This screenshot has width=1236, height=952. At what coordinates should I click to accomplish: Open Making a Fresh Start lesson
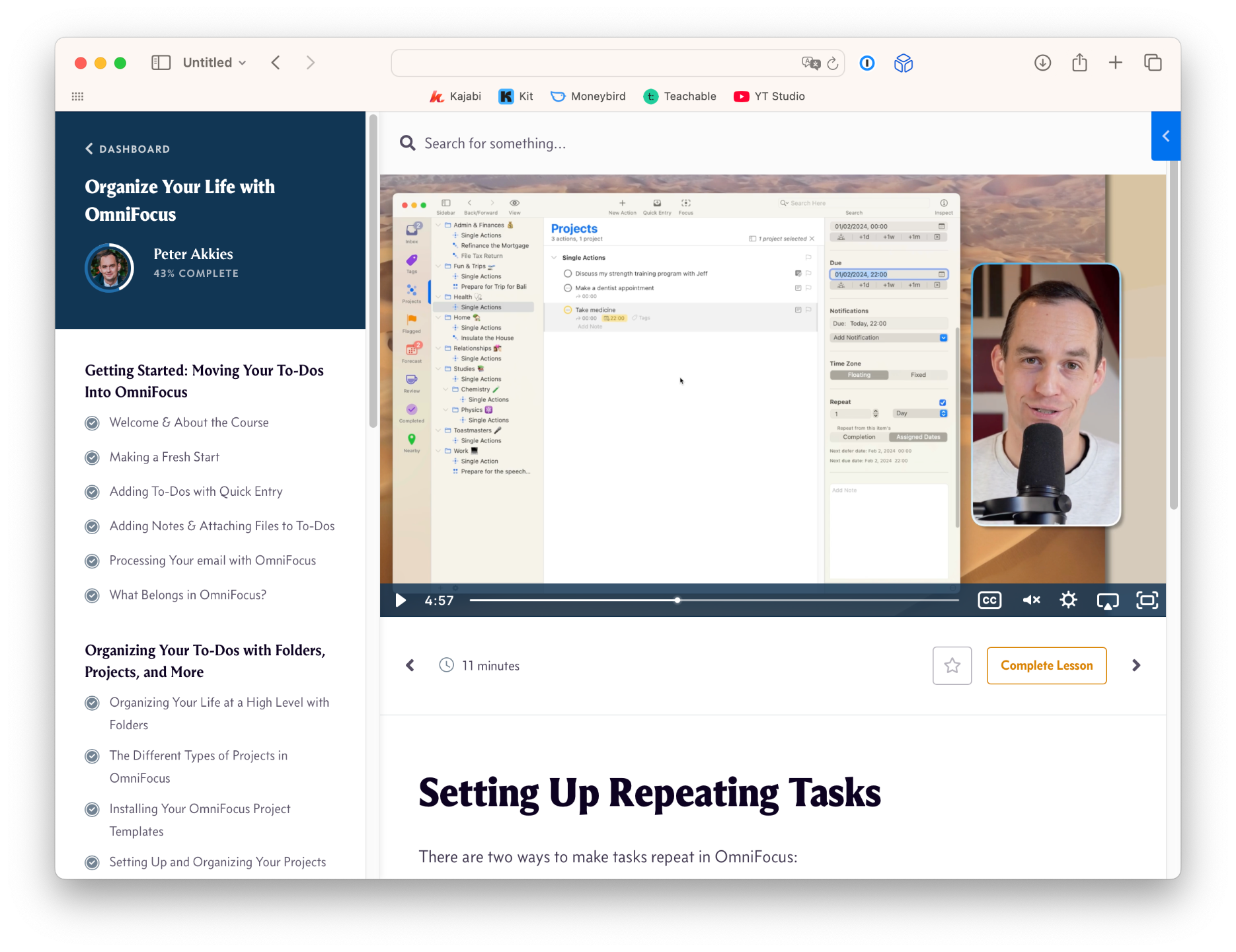click(164, 457)
